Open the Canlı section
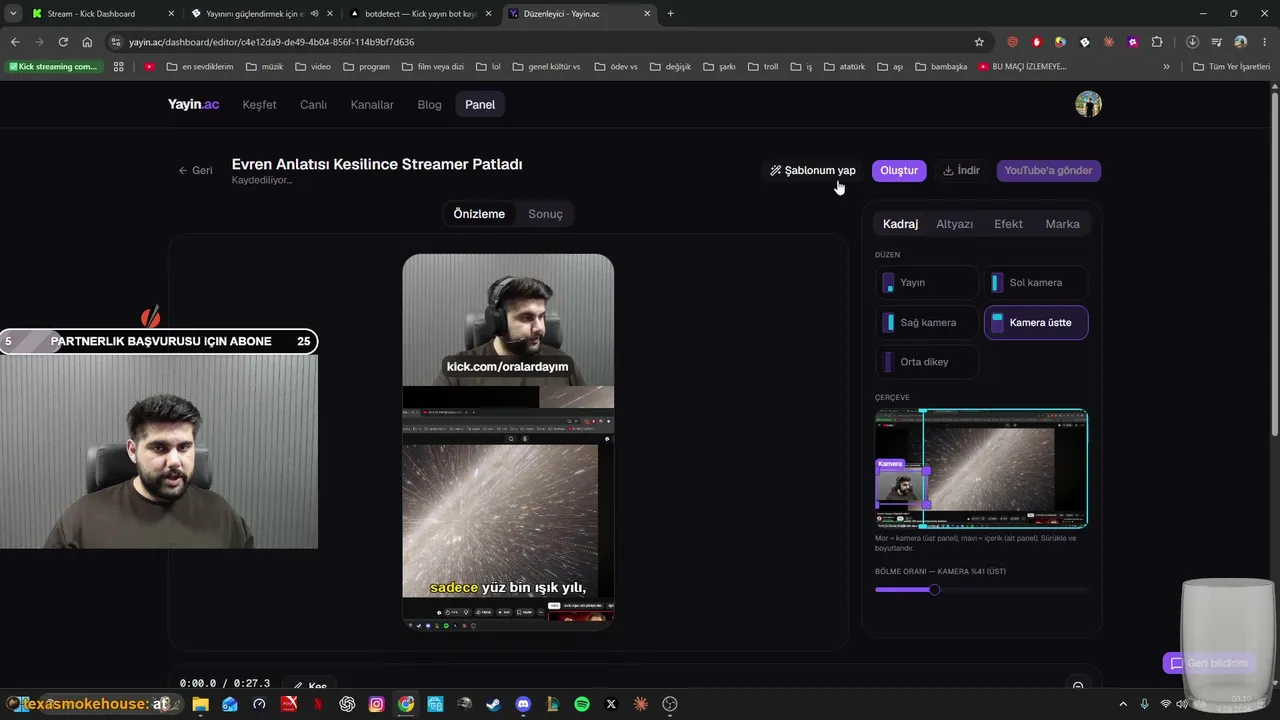 tap(314, 105)
